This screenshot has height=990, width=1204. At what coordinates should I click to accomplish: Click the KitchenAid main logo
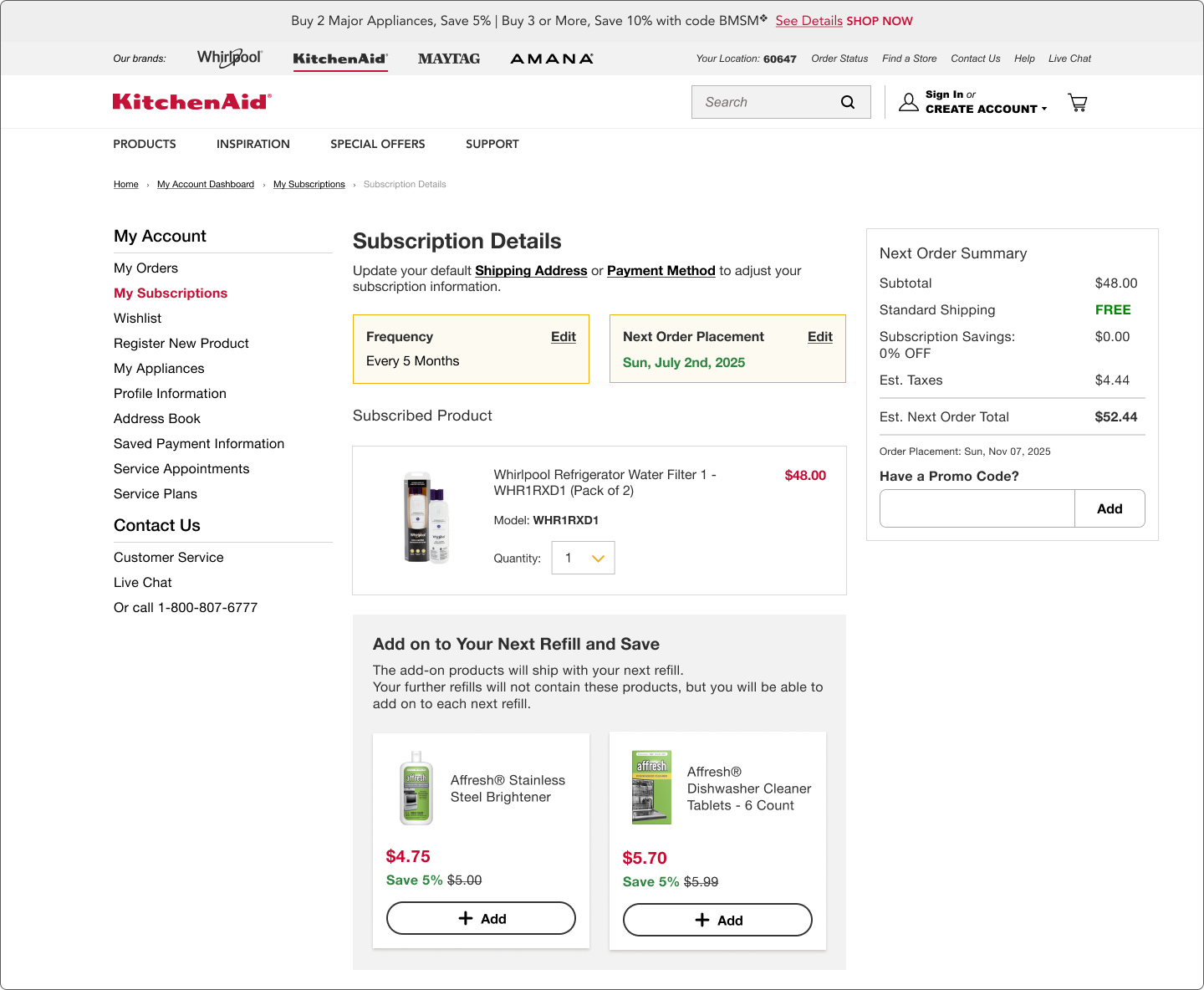point(192,102)
